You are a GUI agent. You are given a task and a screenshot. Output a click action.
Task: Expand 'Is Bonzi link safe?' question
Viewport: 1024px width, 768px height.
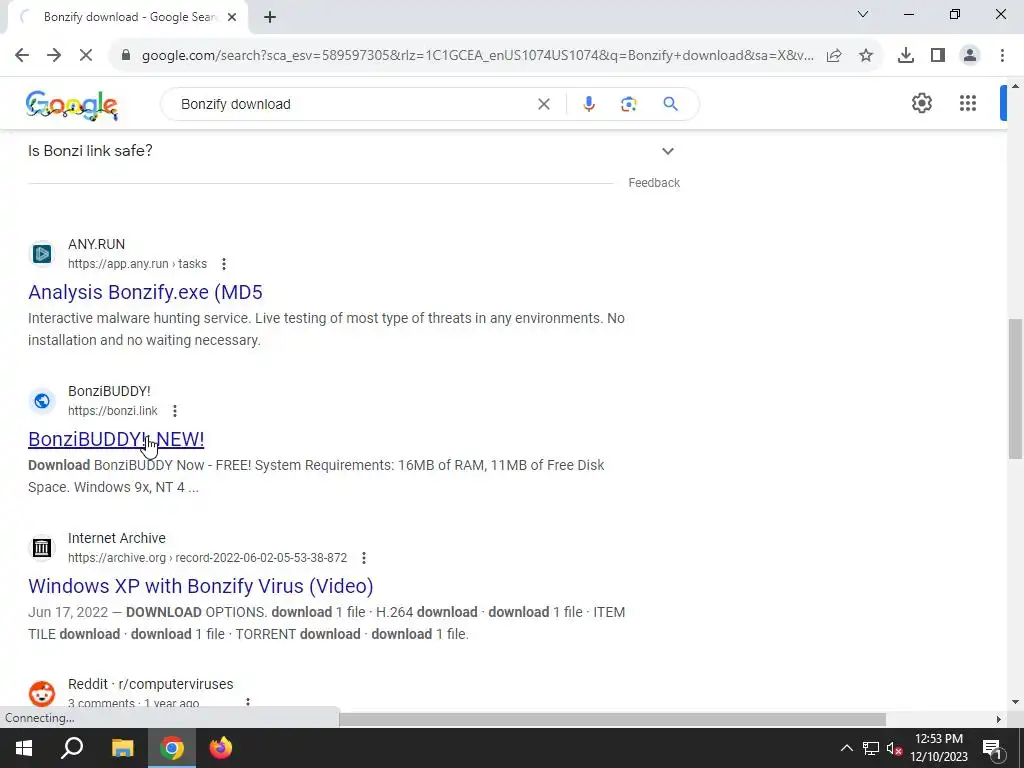(667, 151)
